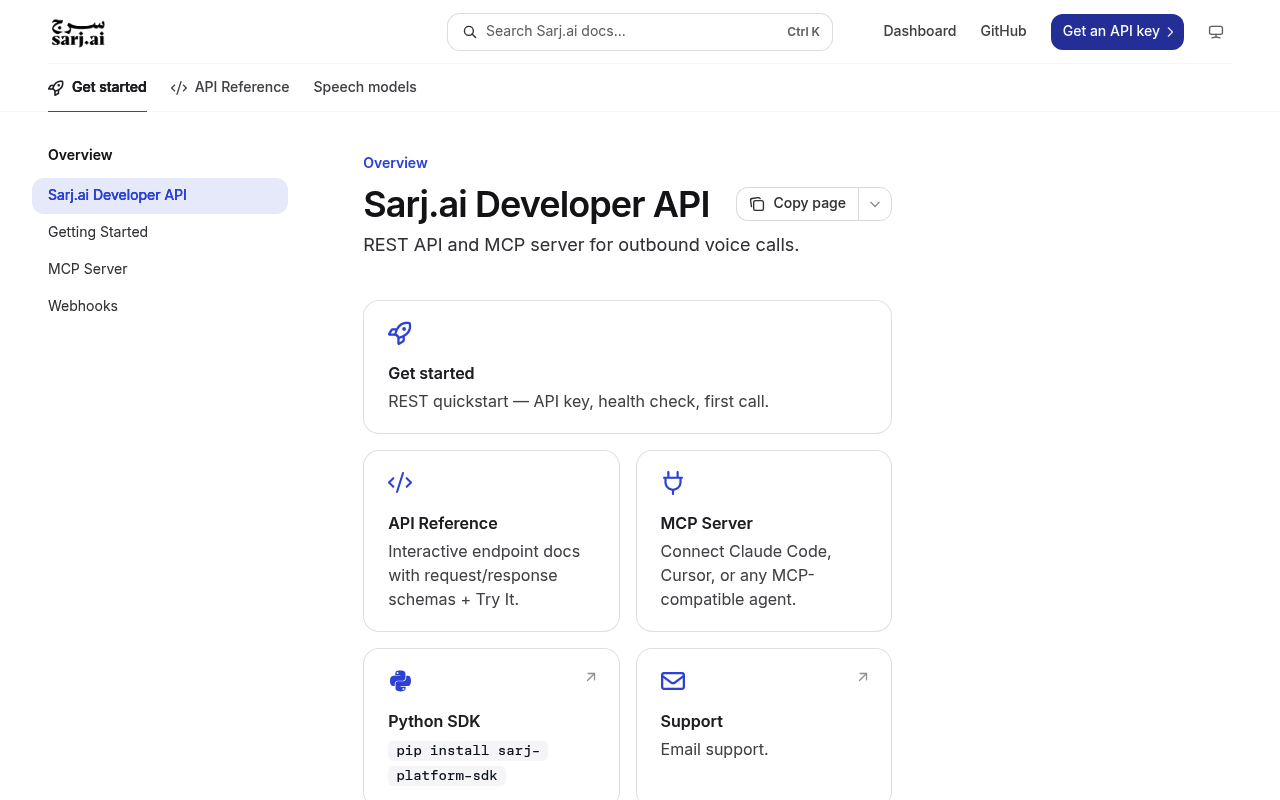Open MCP Server sidebar item
Viewport: 1280px width, 800px height.
(160, 269)
